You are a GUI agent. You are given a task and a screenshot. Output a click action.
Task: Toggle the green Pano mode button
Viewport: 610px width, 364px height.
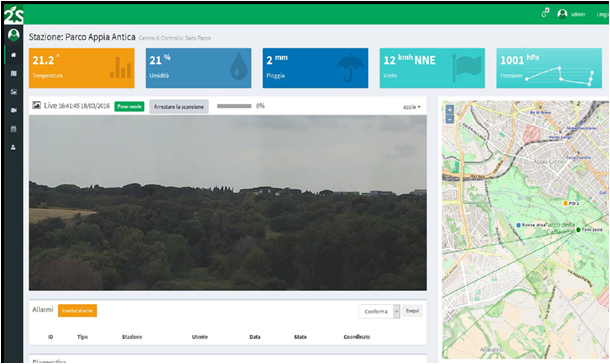[x=129, y=107]
